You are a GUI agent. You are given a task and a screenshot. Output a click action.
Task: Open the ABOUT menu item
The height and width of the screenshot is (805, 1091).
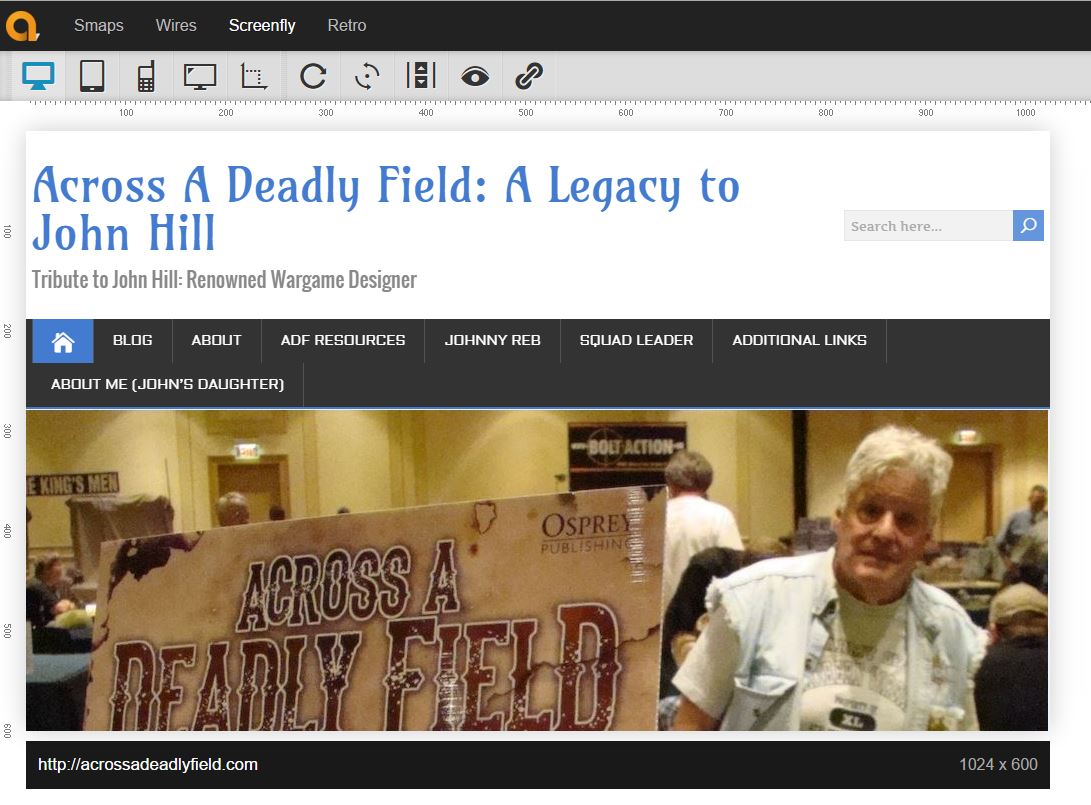216,340
